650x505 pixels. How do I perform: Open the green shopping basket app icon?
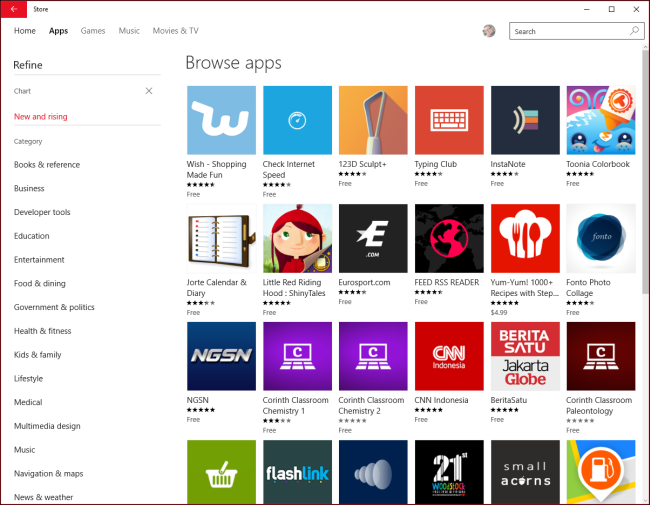pos(221,472)
